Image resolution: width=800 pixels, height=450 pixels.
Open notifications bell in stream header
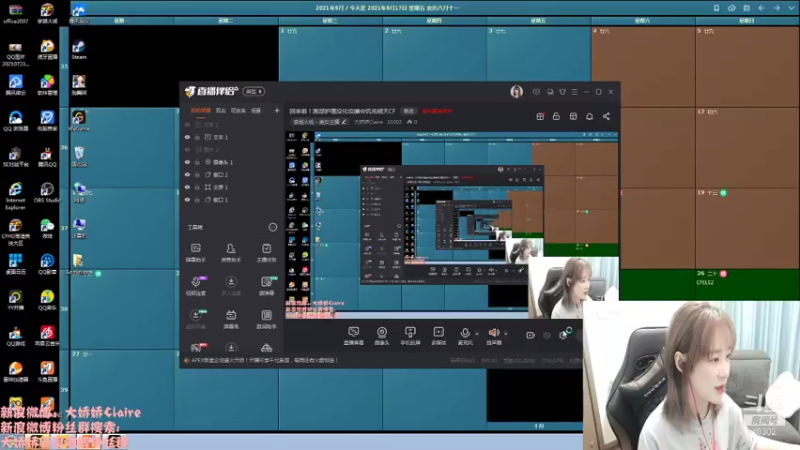[589, 116]
